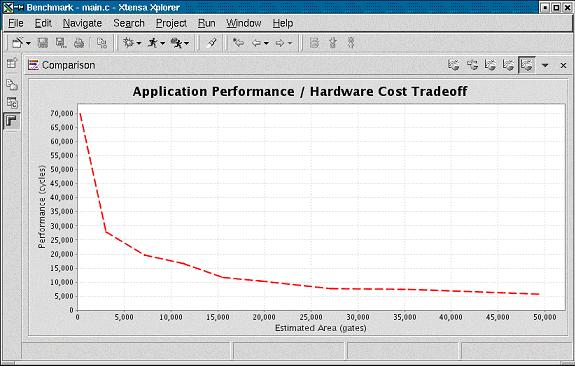The image size is (575, 366).
Task: Expand the New wizard dropdown arrow
Action: [x=28, y=44]
